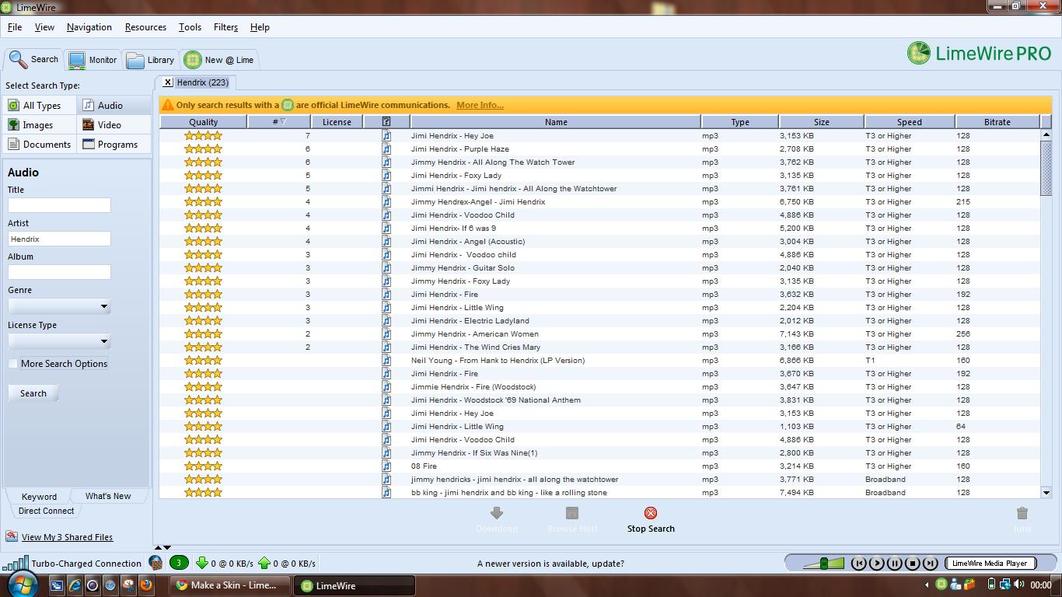Switch to the Monitor tab
Screen dimensions: 1062x597
pos(93,60)
